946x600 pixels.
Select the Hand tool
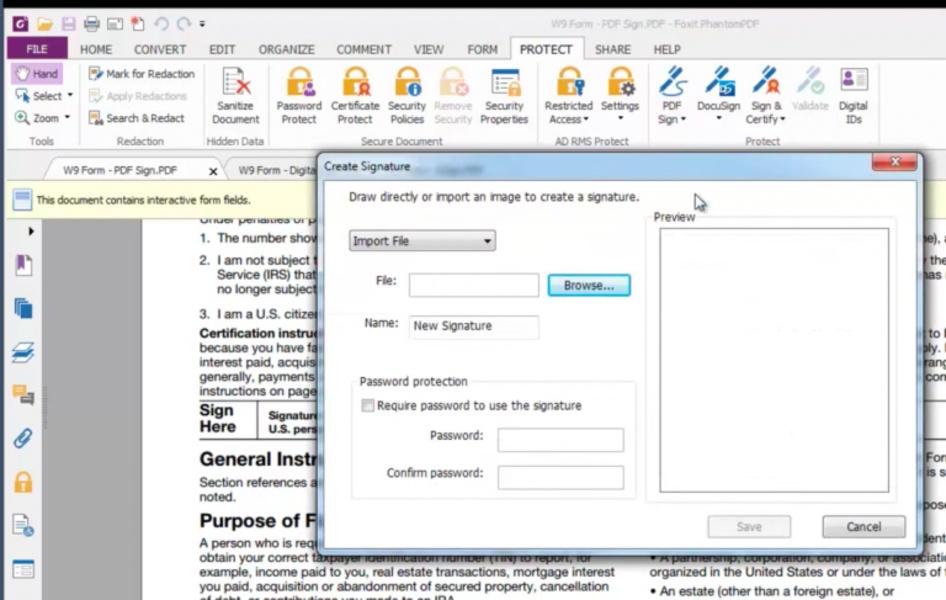point(36,73)
